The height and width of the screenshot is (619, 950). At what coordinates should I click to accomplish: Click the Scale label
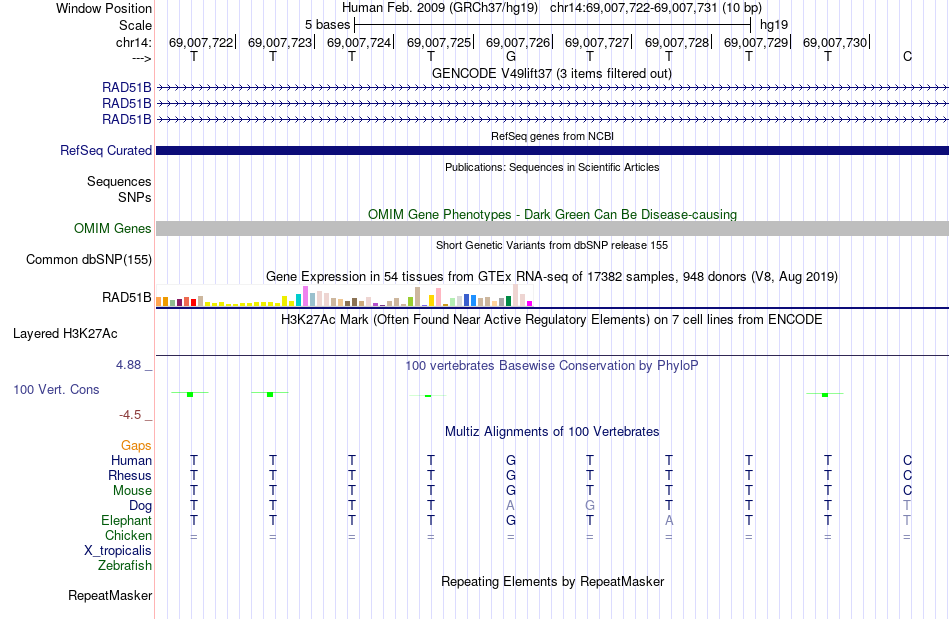click(x=135, y=25)
